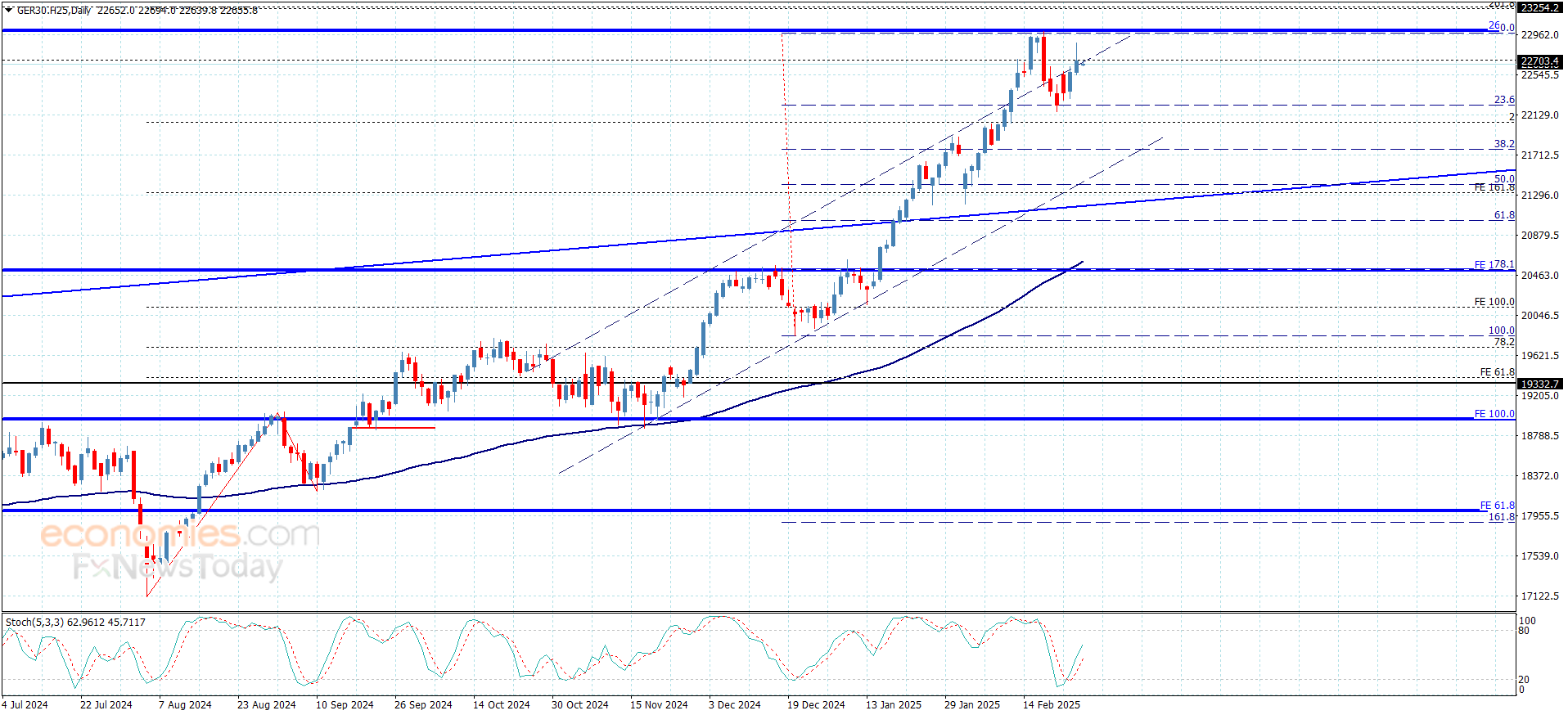Click the 23254.2 price tag

point(1539,7)
